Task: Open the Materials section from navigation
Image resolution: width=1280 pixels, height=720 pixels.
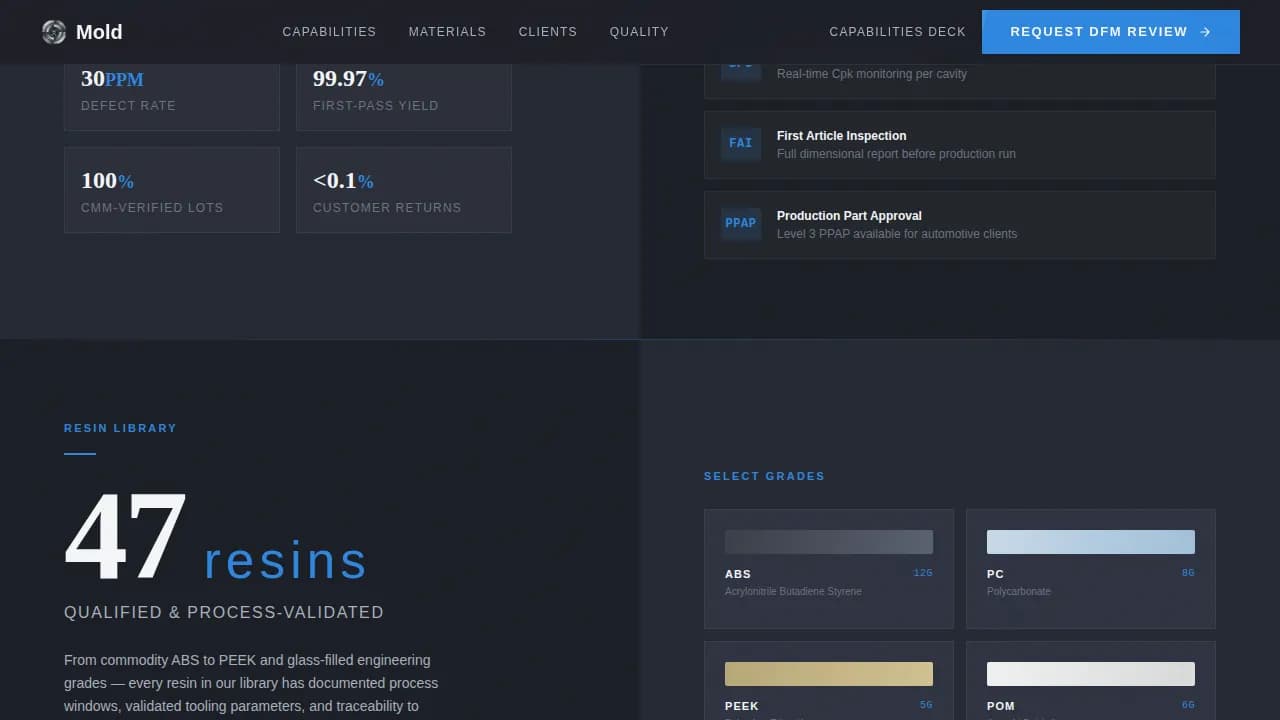Action: tap(447, 31)
